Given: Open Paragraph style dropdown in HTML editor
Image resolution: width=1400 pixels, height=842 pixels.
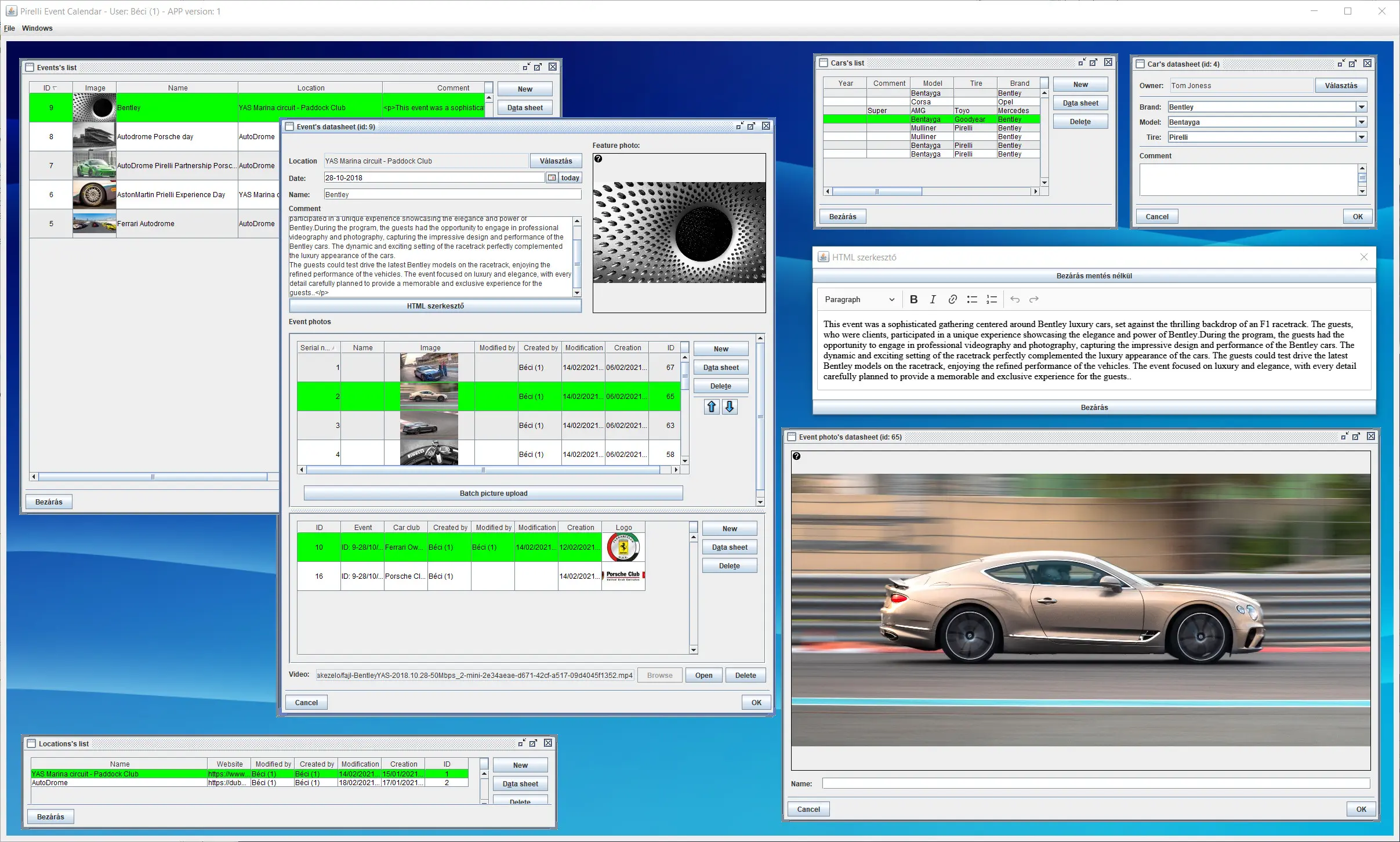Looking at the screenshot, I should tap(859, 299).
